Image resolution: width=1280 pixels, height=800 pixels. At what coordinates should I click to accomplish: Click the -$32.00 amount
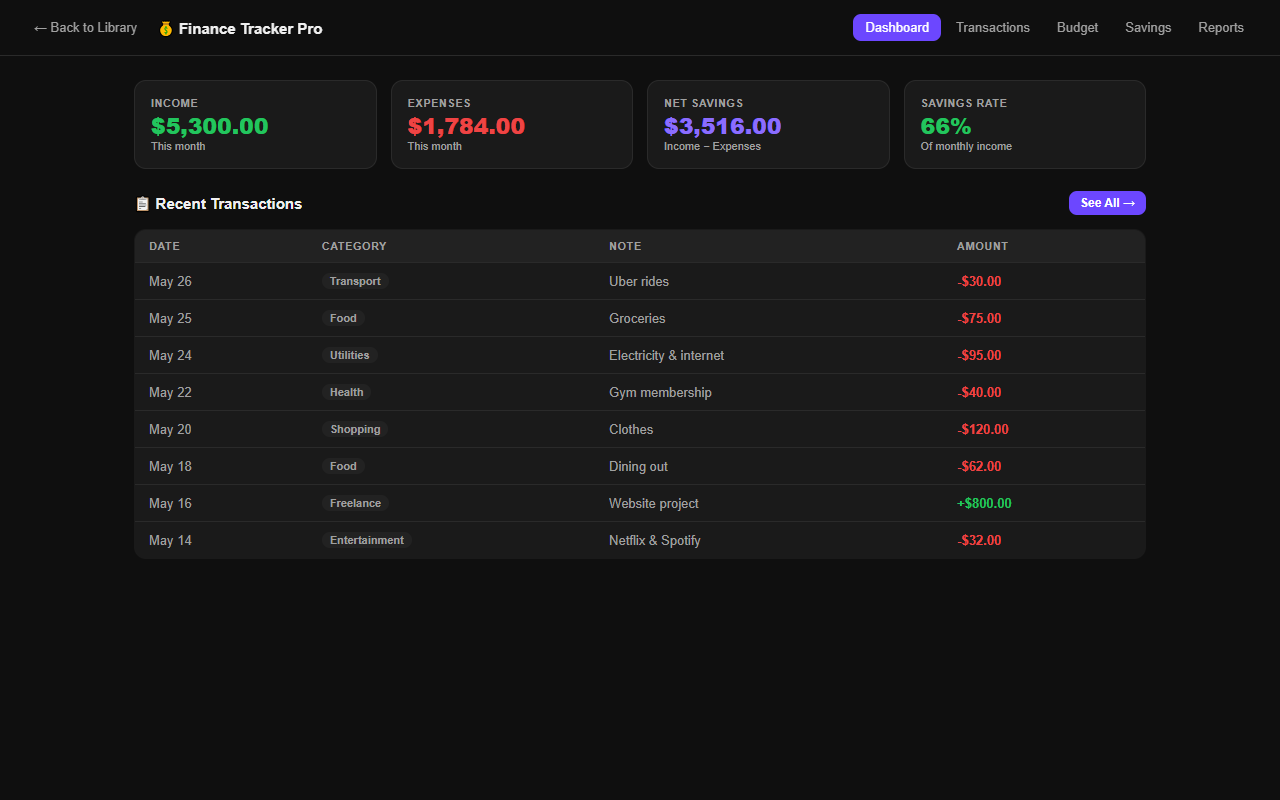pos(979,540)
